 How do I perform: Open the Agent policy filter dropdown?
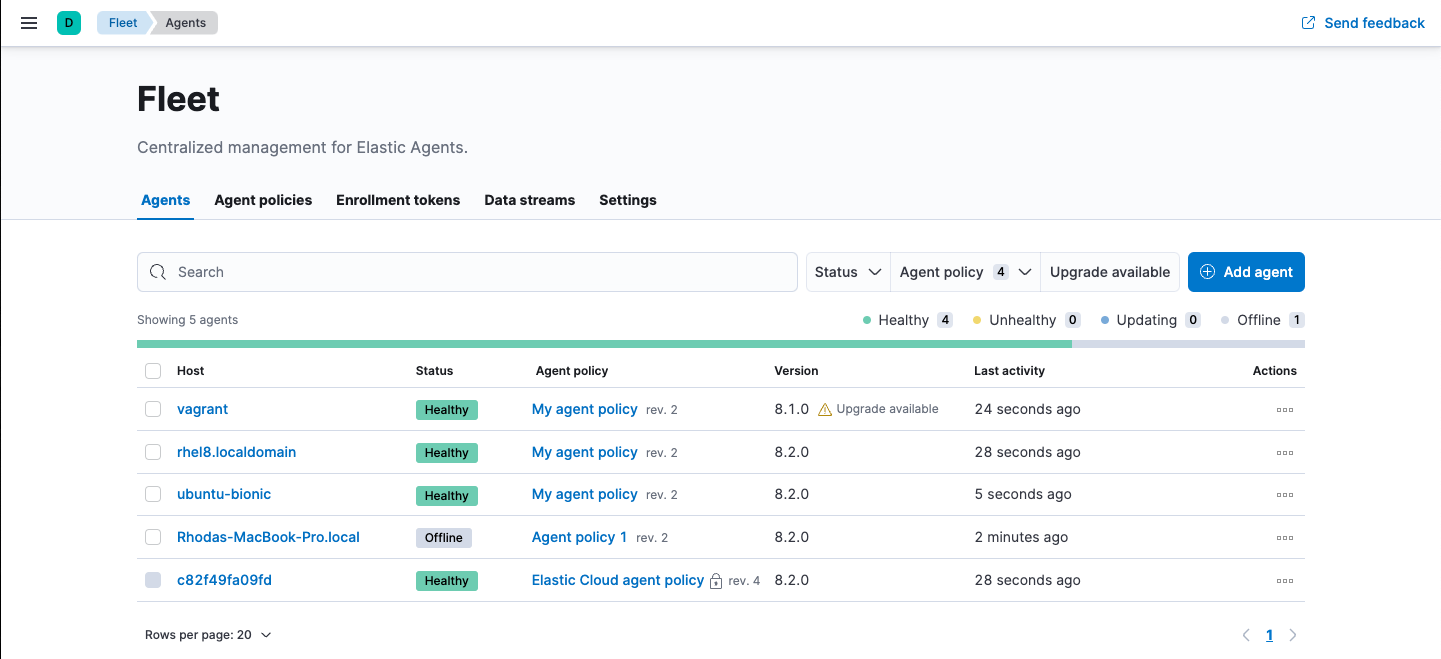click(x=965, y=272)
